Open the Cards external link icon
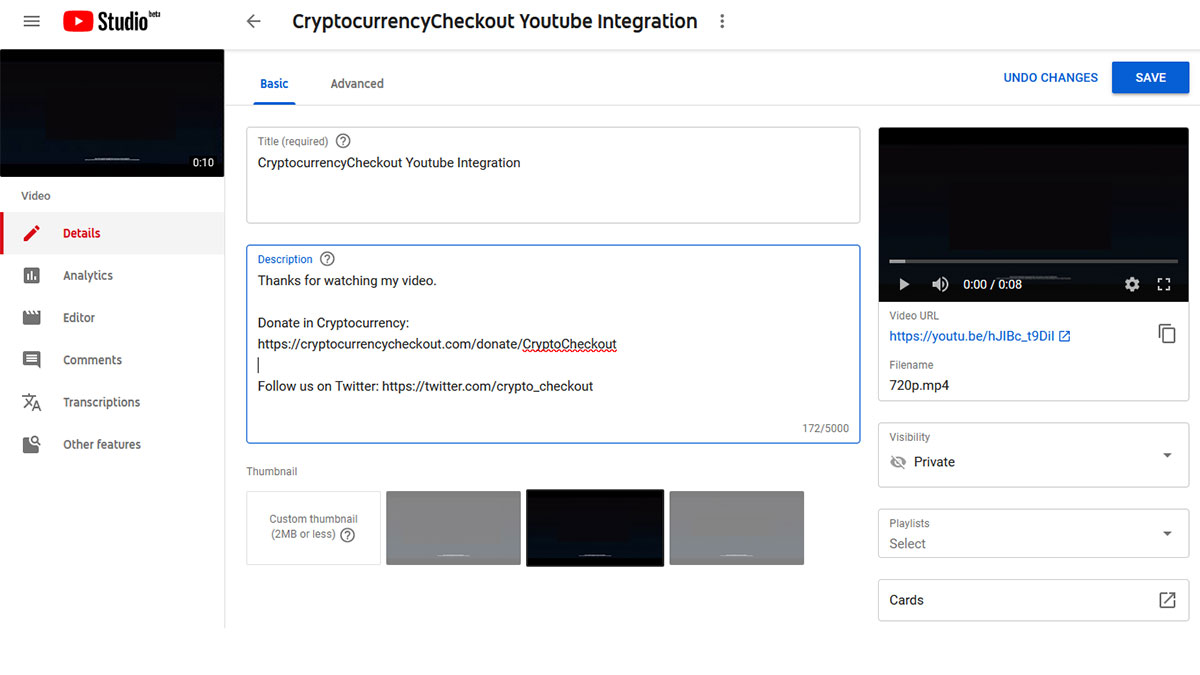The width and height of the screenshot is (1200, 675). point(1167,600)
